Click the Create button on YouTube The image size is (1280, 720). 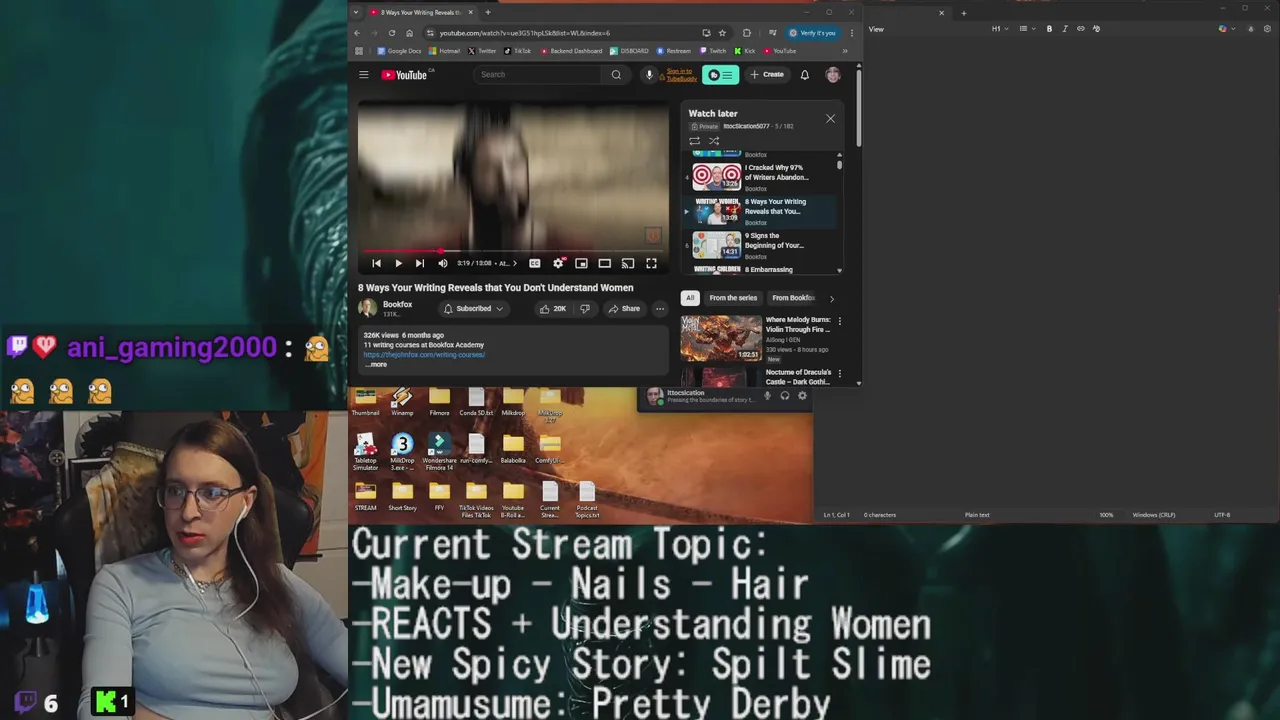[767, 74]
